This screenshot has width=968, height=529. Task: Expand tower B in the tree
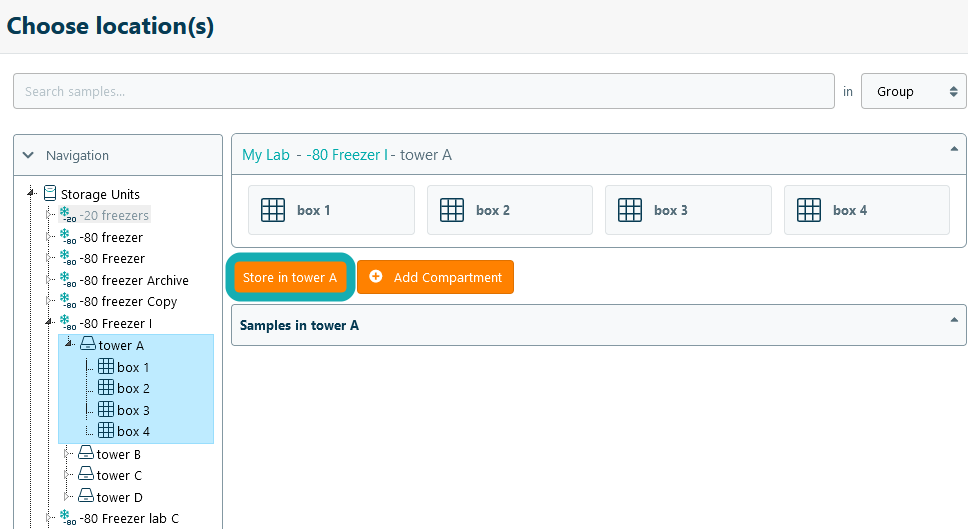(68, 454)
